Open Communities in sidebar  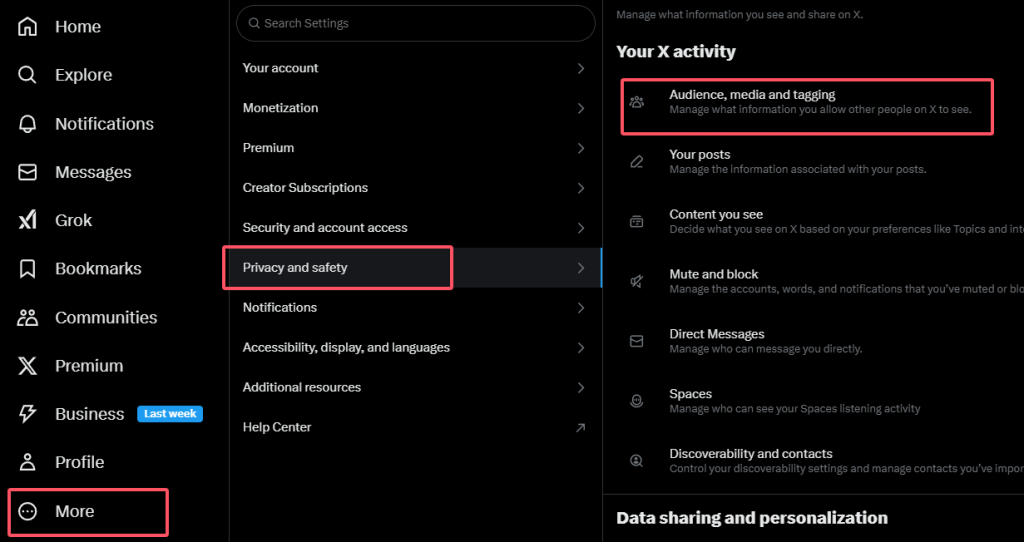tap(106, 317)
